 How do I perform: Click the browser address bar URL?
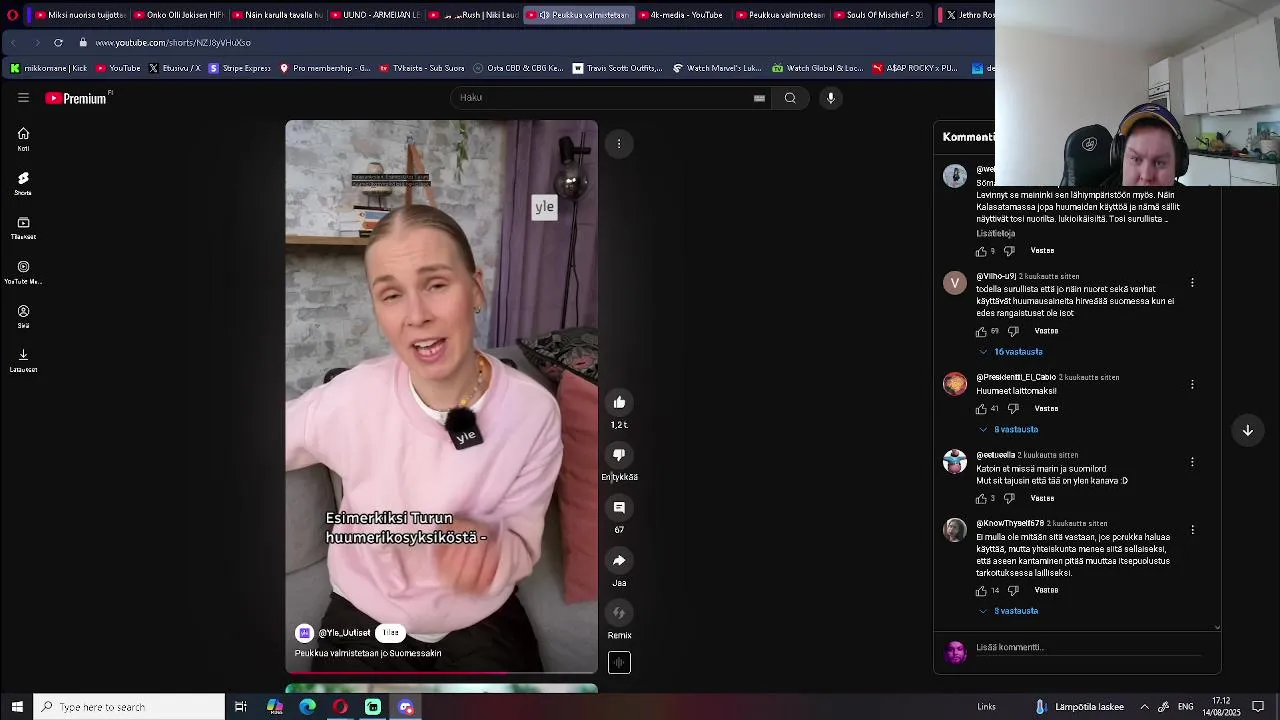[x=173, y=43]
